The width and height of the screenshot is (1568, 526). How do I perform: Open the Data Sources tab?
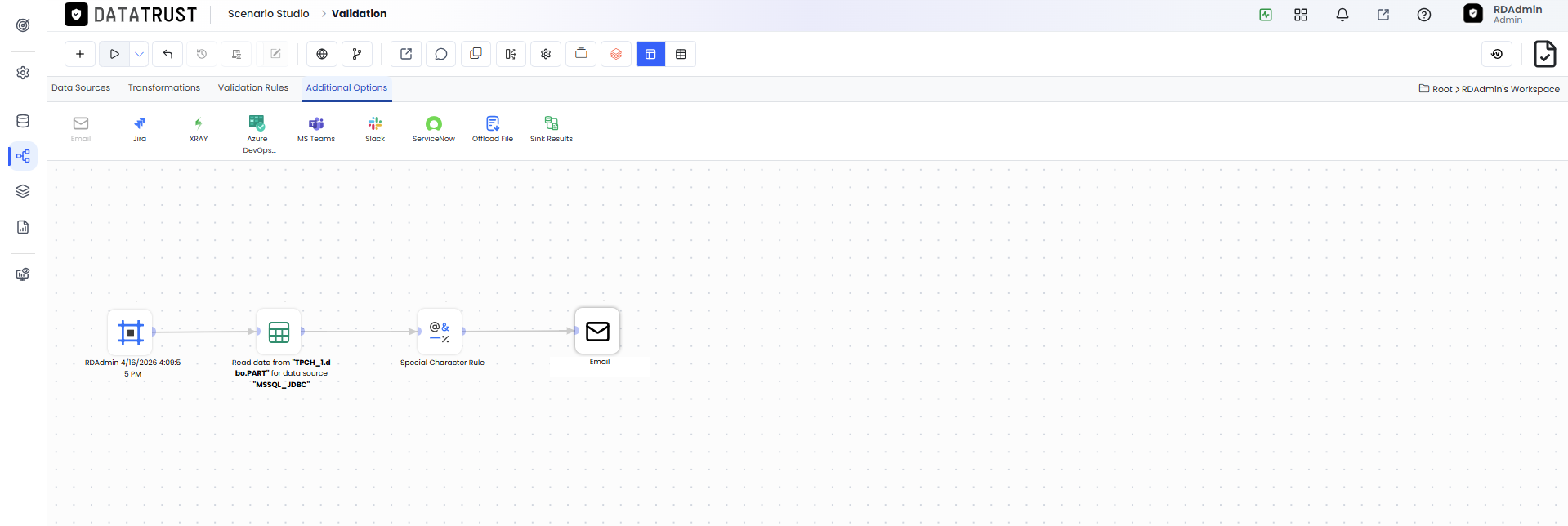[x=81, y=87]
